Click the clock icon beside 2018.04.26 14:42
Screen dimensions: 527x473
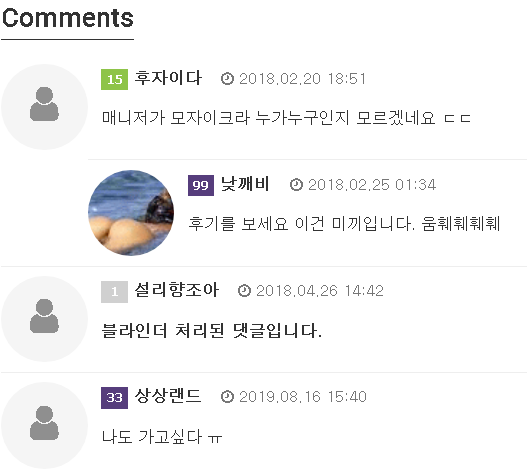click(244, 290)
